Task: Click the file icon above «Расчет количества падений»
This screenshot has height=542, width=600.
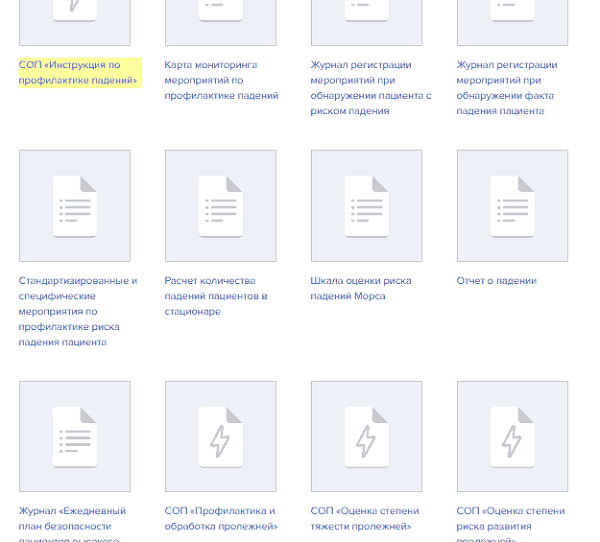Action: point(220,205)
